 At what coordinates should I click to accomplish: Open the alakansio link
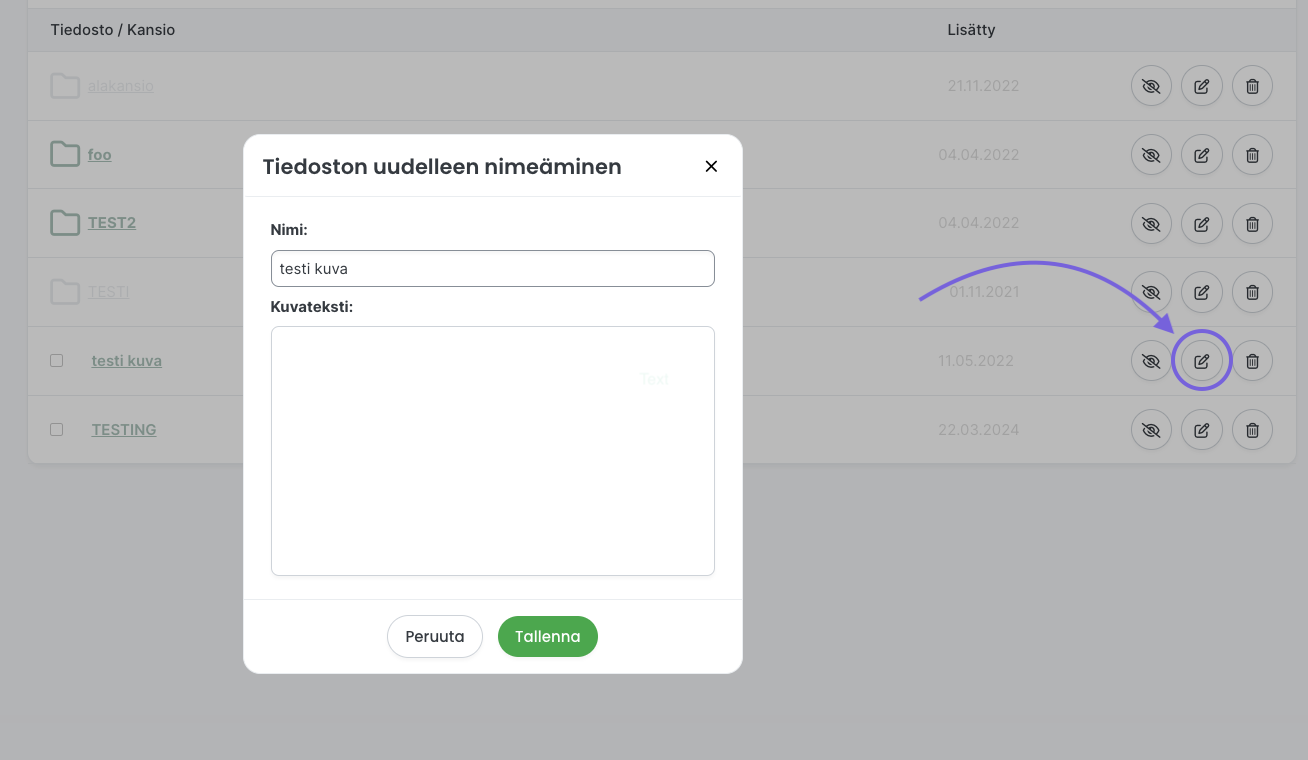coord(121,86)
